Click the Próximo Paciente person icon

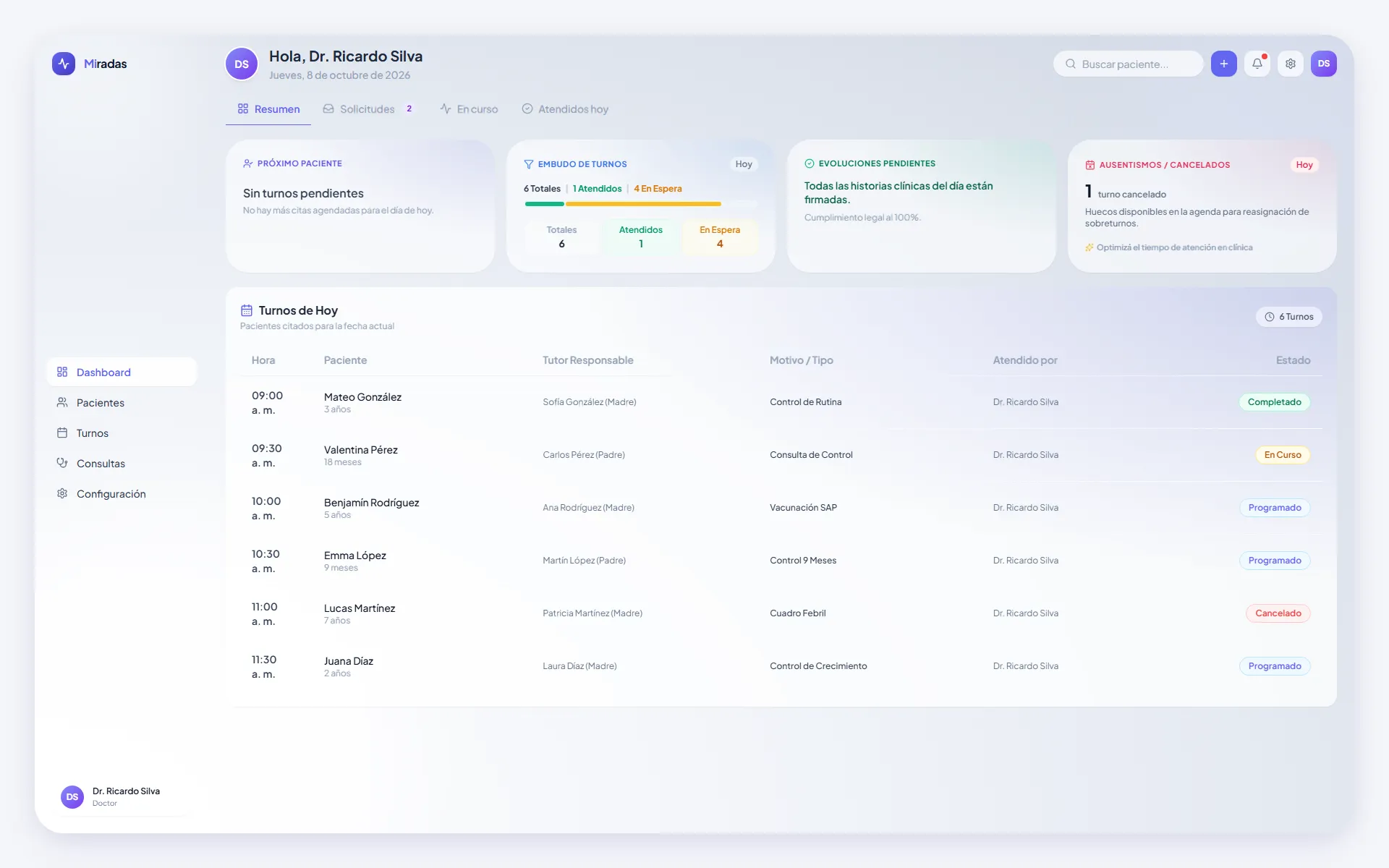248,163
